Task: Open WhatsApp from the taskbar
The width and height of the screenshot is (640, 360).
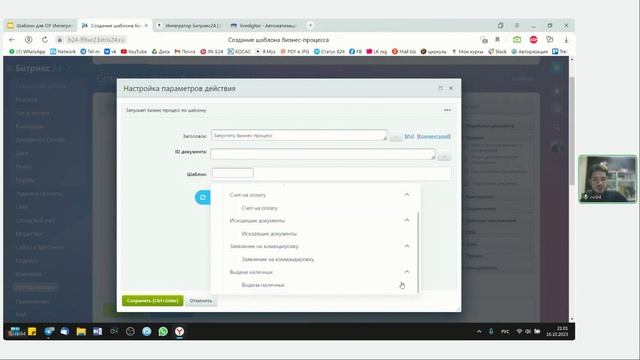Action: pos(163,331)
